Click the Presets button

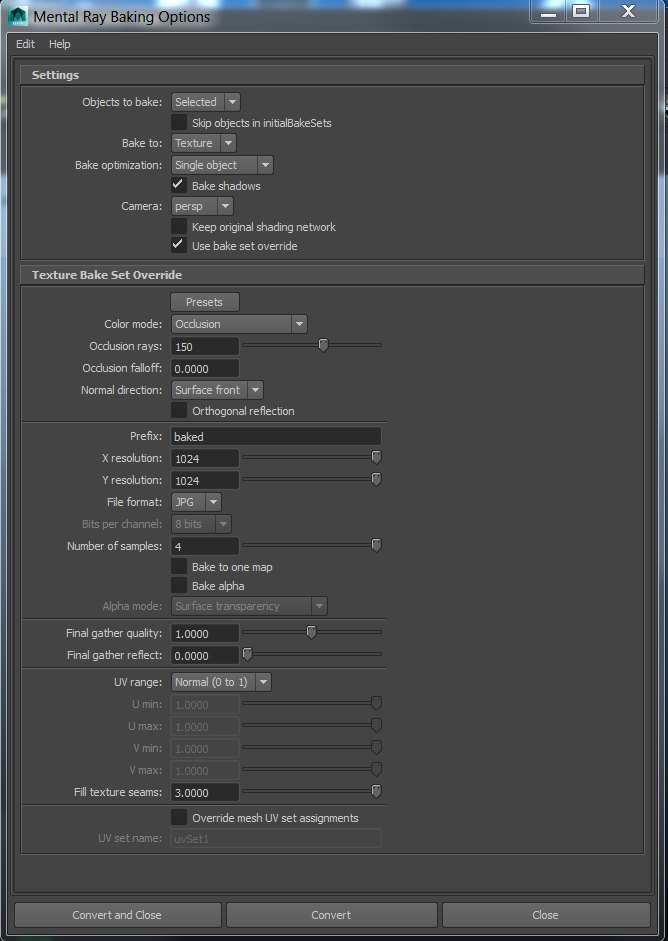[x=205, y=302]
